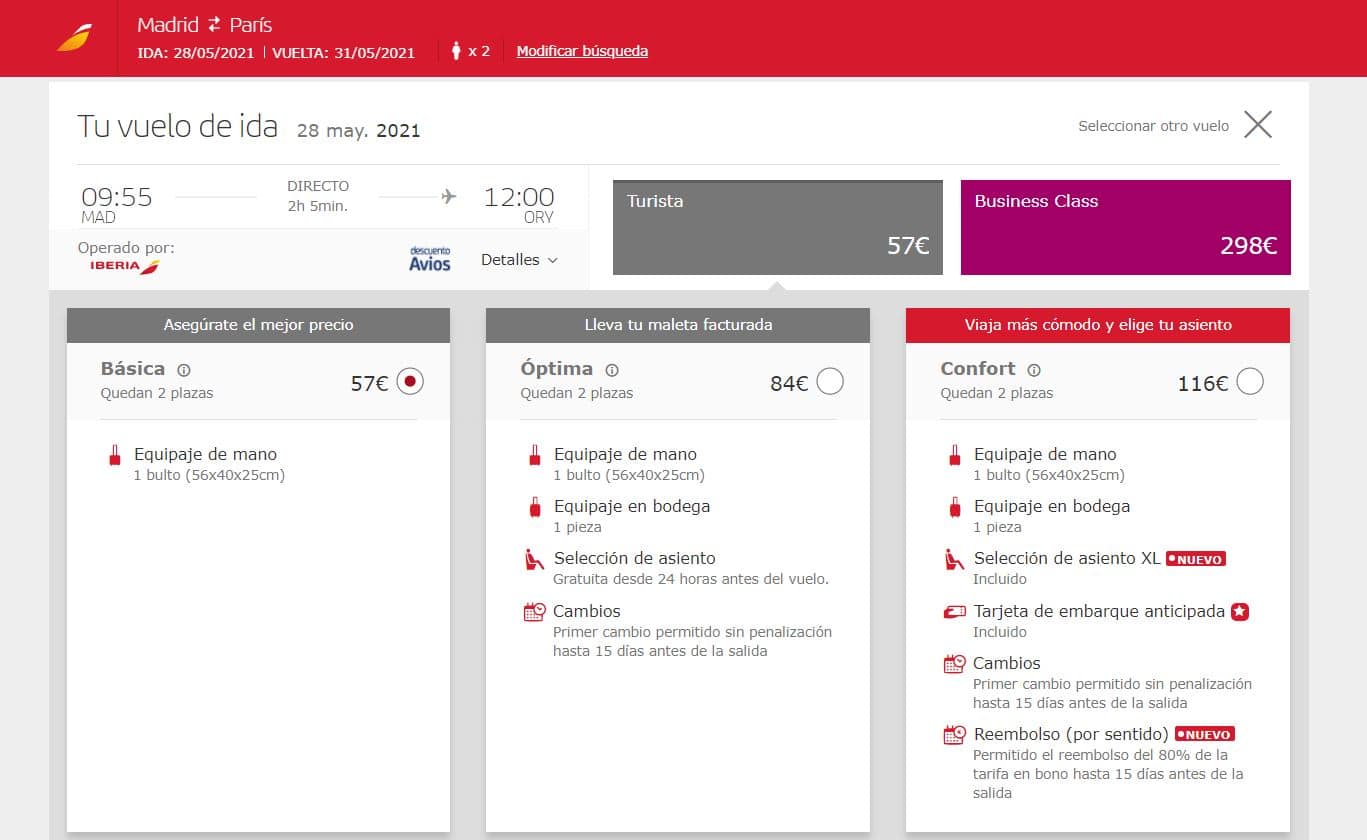Click the VUELTA: 31/05/2021 date in header
Screen dimensions: 1367x840
click(343, 52)
